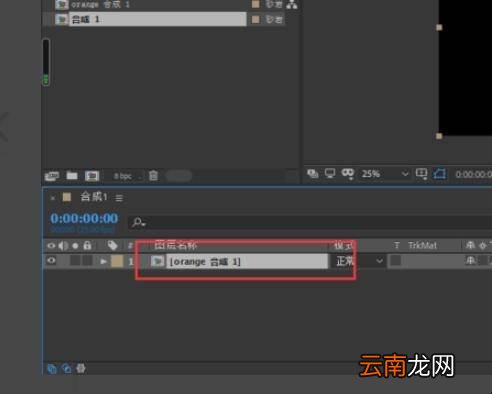Image resolution: width=492 pixels, height=394 pixels.
Task: Click the Video eye column header icon
Action: coord(51,246)
